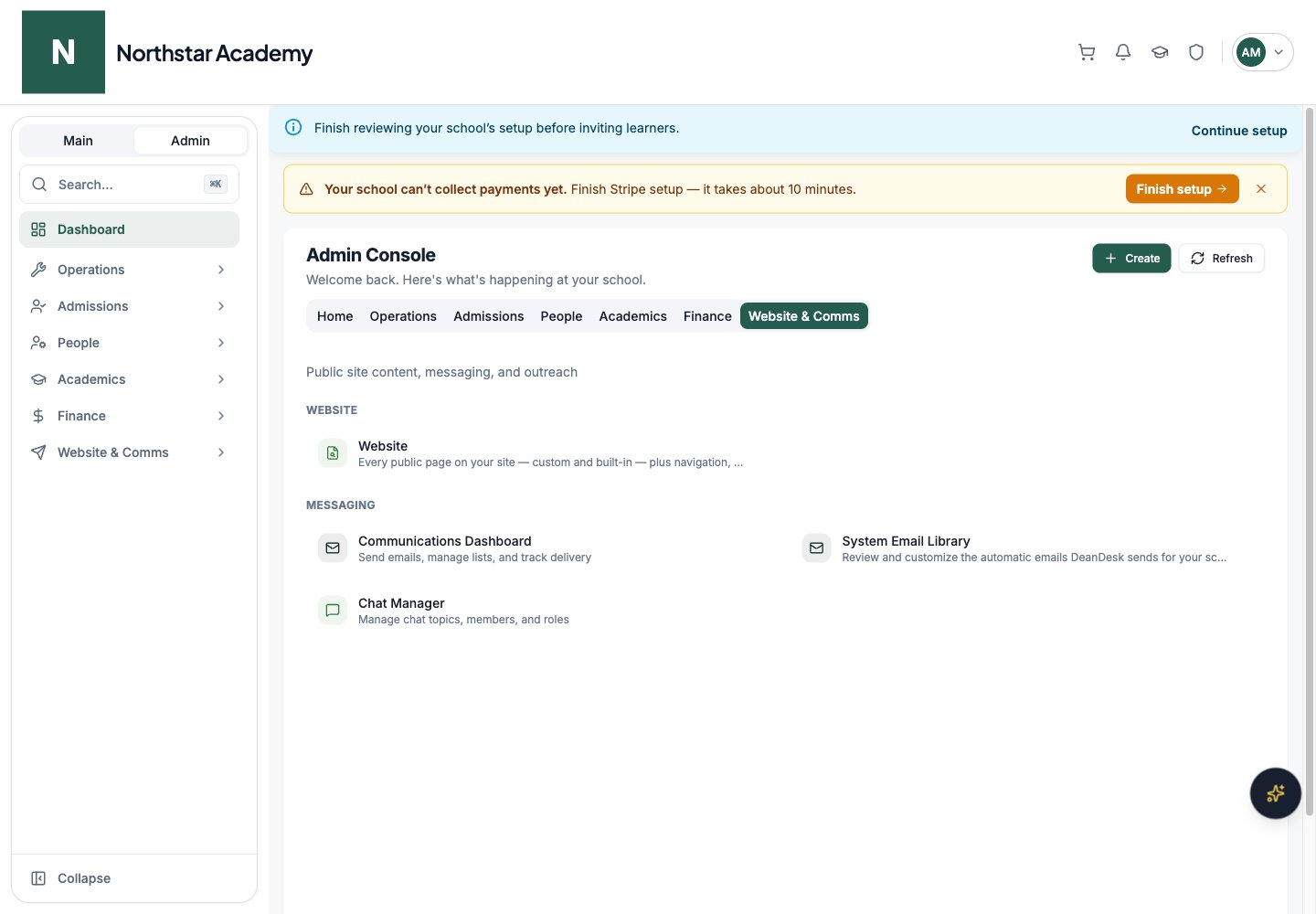1316x914 pixels.
Task: Dismiss the Stripe payments warning banner
Action: pyautogui.click(x=1261, y=189)
